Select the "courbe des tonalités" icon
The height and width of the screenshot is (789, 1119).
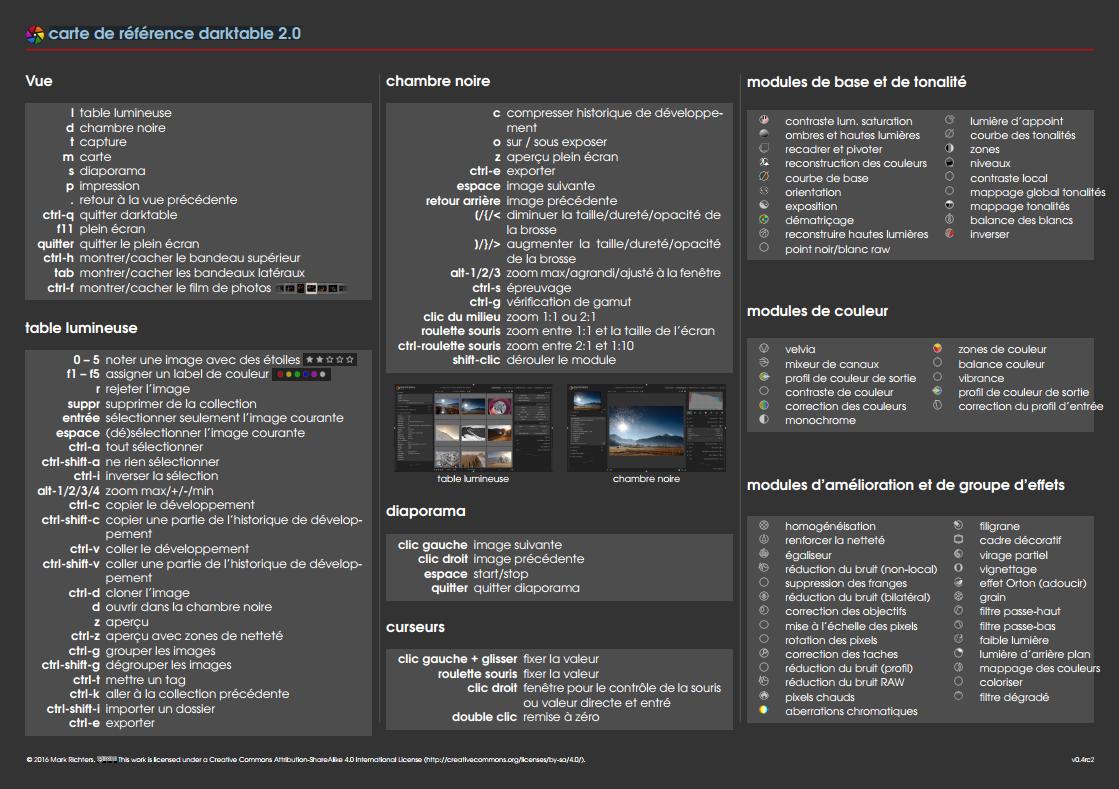pyautogui.click(x=949, y=134)
